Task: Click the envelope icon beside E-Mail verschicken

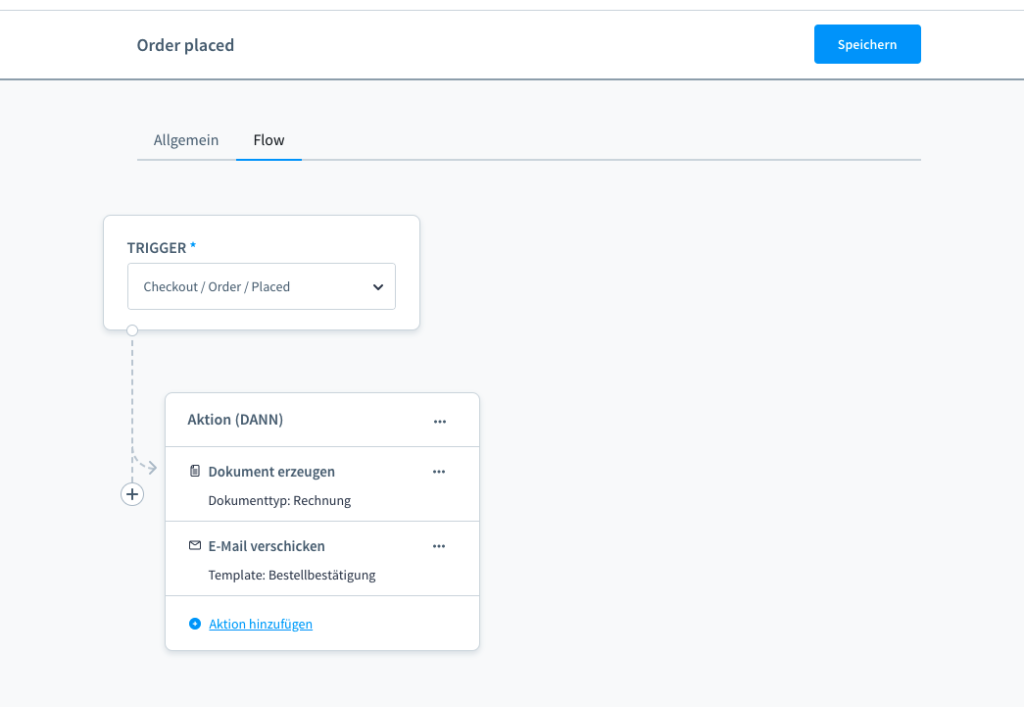Action: tap(195, 546)
